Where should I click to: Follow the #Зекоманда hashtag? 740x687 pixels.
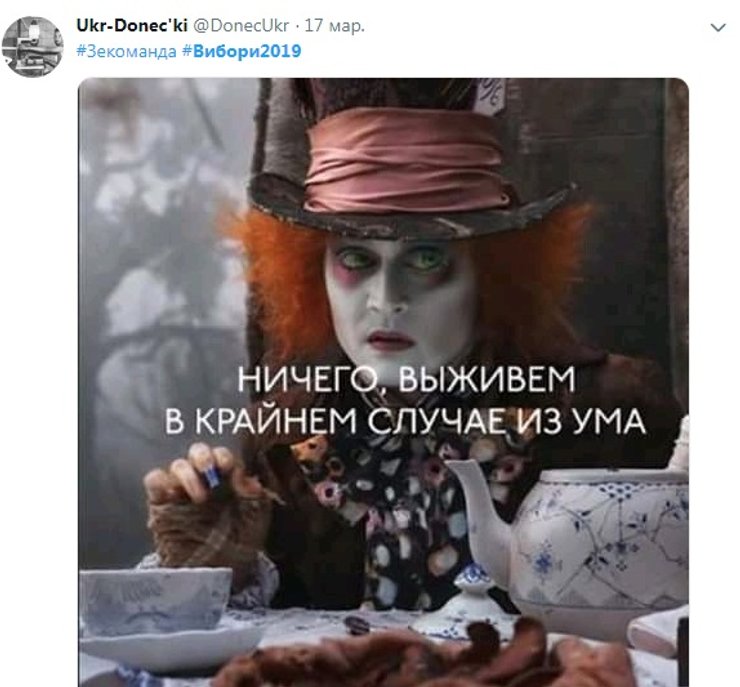click(126, 51)
